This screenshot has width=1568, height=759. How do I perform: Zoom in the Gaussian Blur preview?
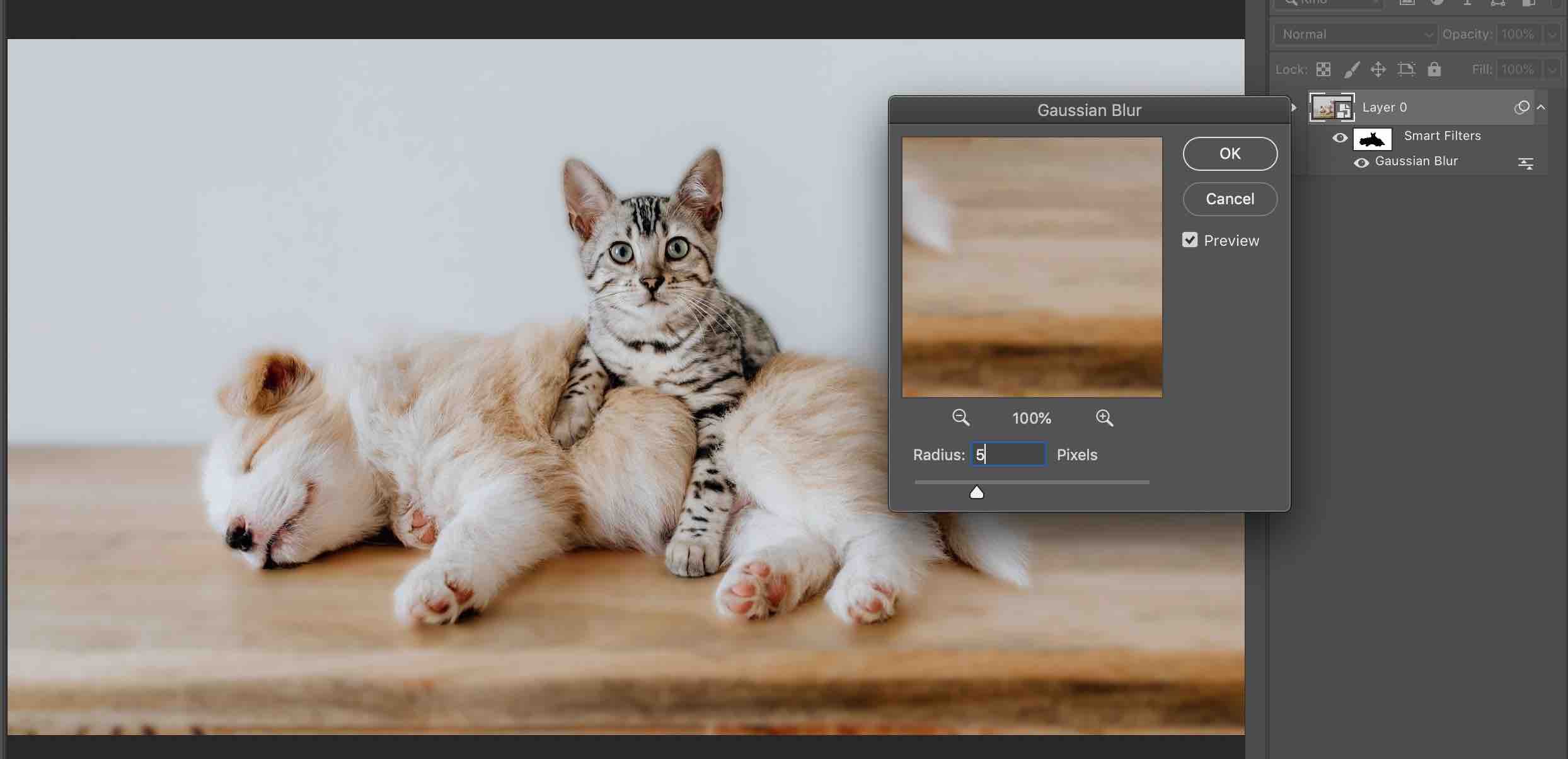1104,417
